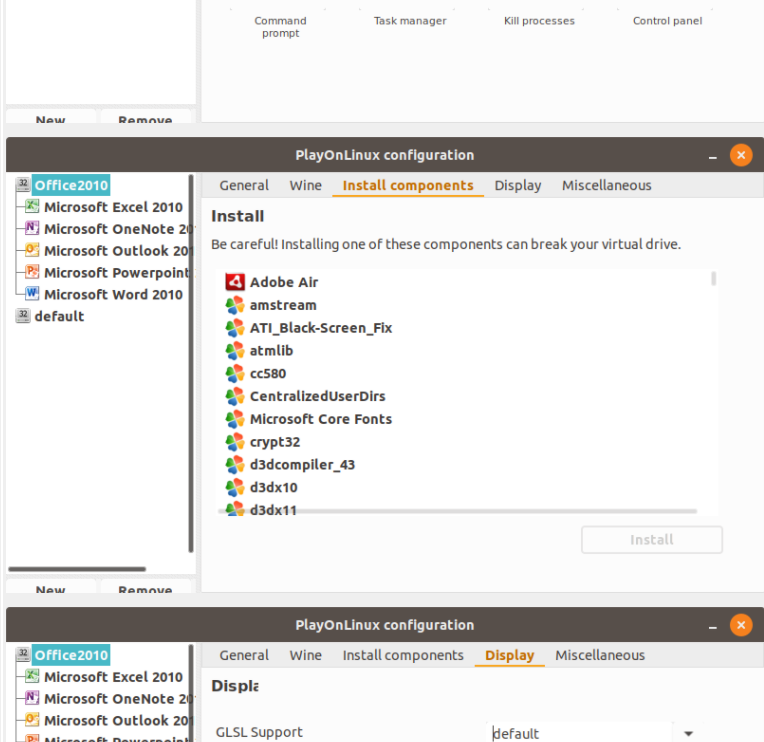Viewport: 764px width, 742px height.
Task: Select the d3dcompiler_43 component
Action: pos(302,465)
